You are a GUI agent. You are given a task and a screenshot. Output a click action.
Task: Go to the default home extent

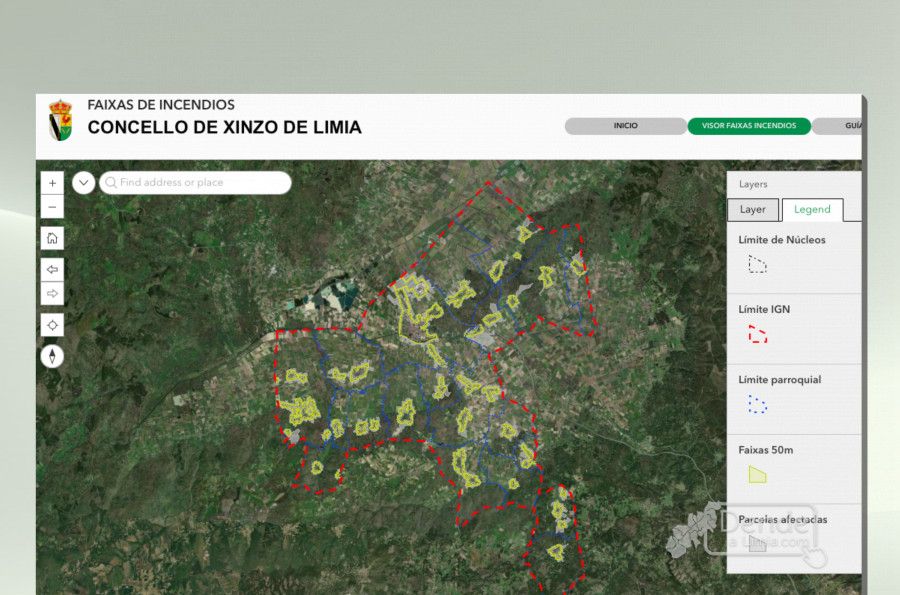(52, 238)
